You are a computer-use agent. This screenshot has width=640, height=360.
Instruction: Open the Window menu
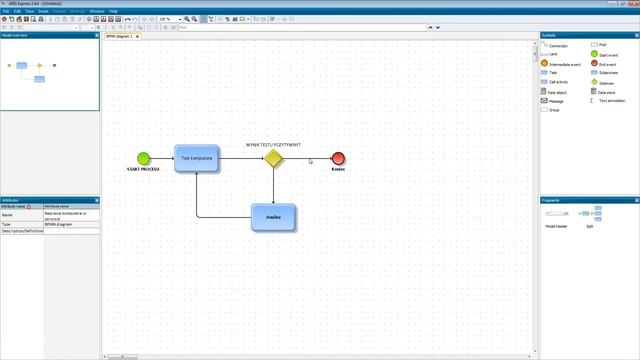click(x=97, y=11)
